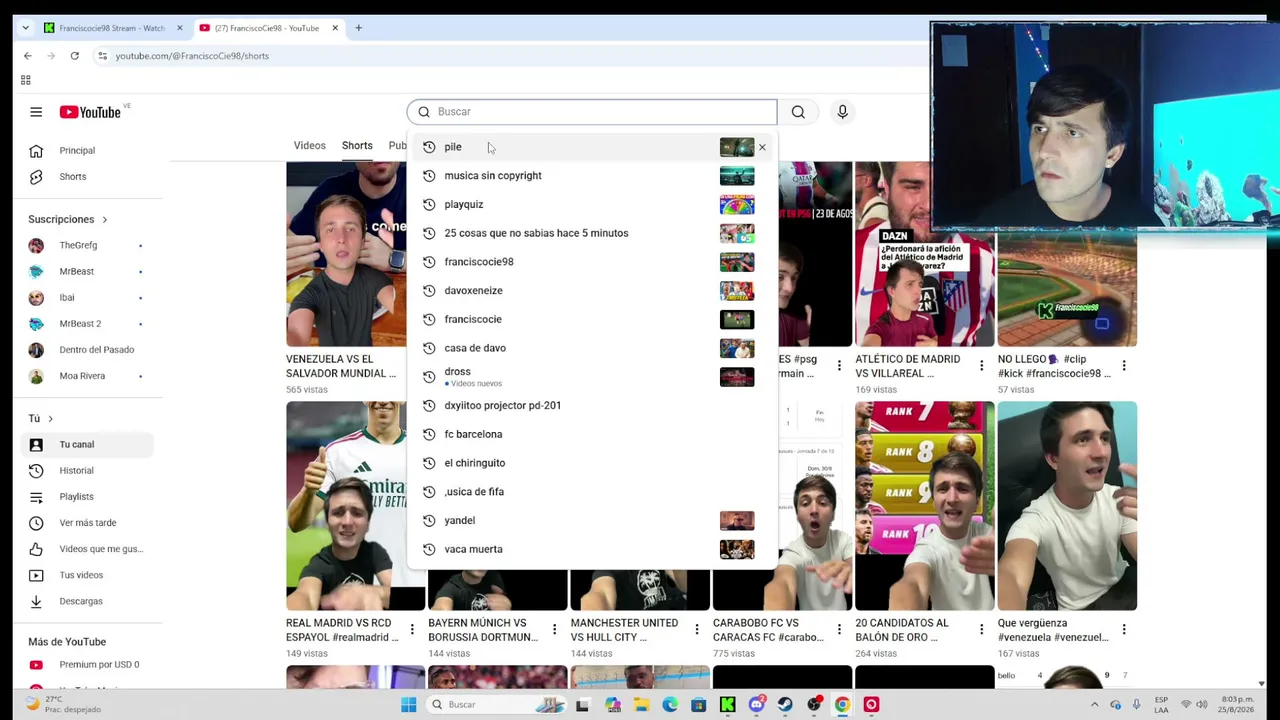Image resolution: width=1280 pixels, height=720 pixels.
Task: Reload the current page
Action: point(74,56)
